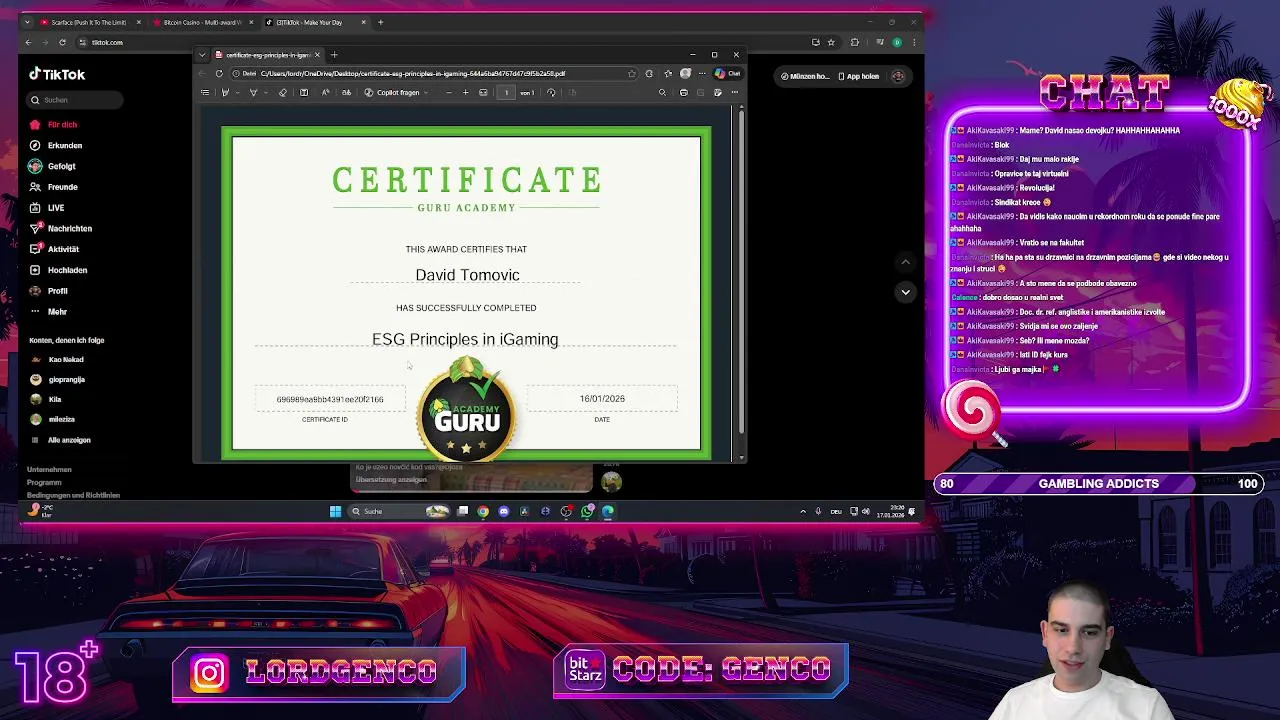1280x720 pixels.
Task: Open followed account giopranggia
Action: 67,380
